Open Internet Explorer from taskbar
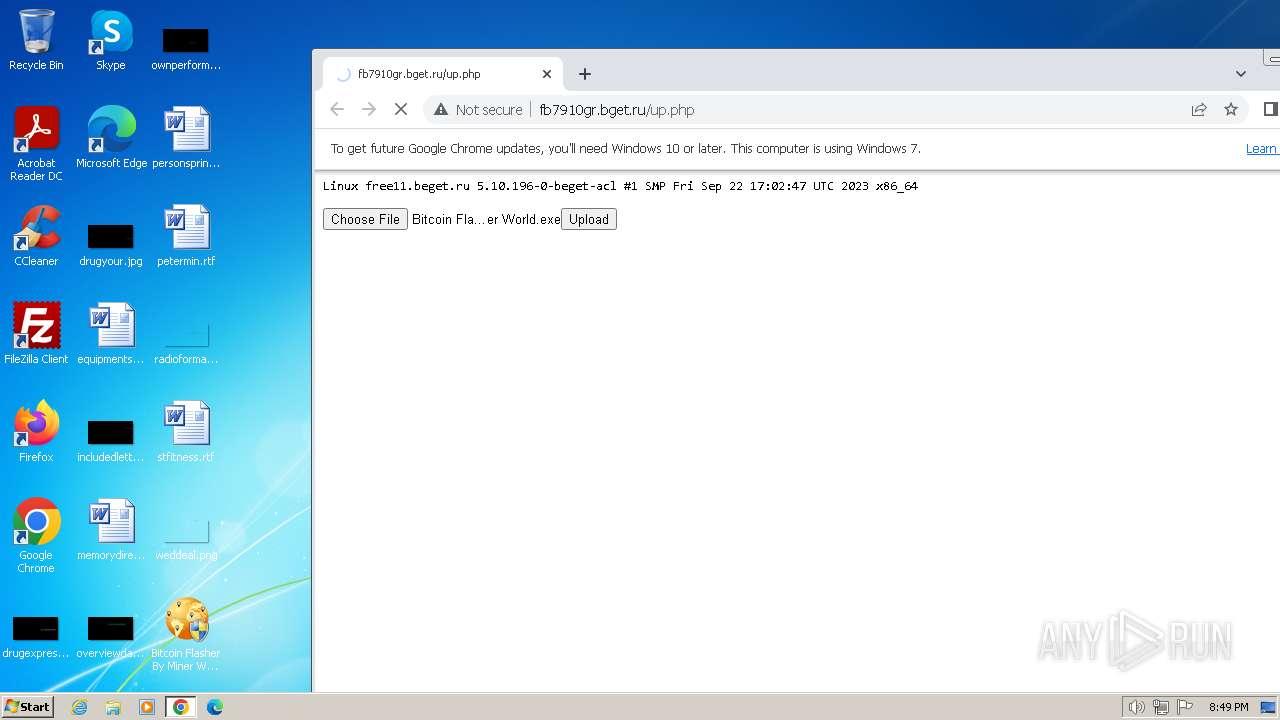This screenshot has width=1280, height=720. [79, 707]
